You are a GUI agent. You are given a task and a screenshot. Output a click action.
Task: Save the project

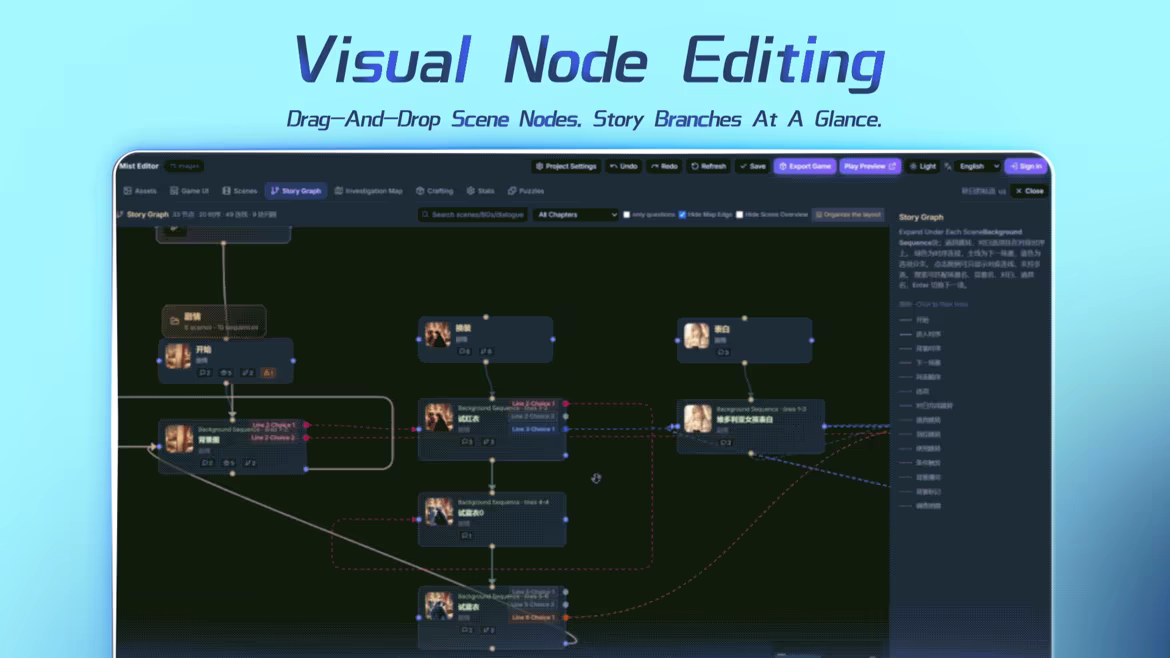click(x=753, y=166)
